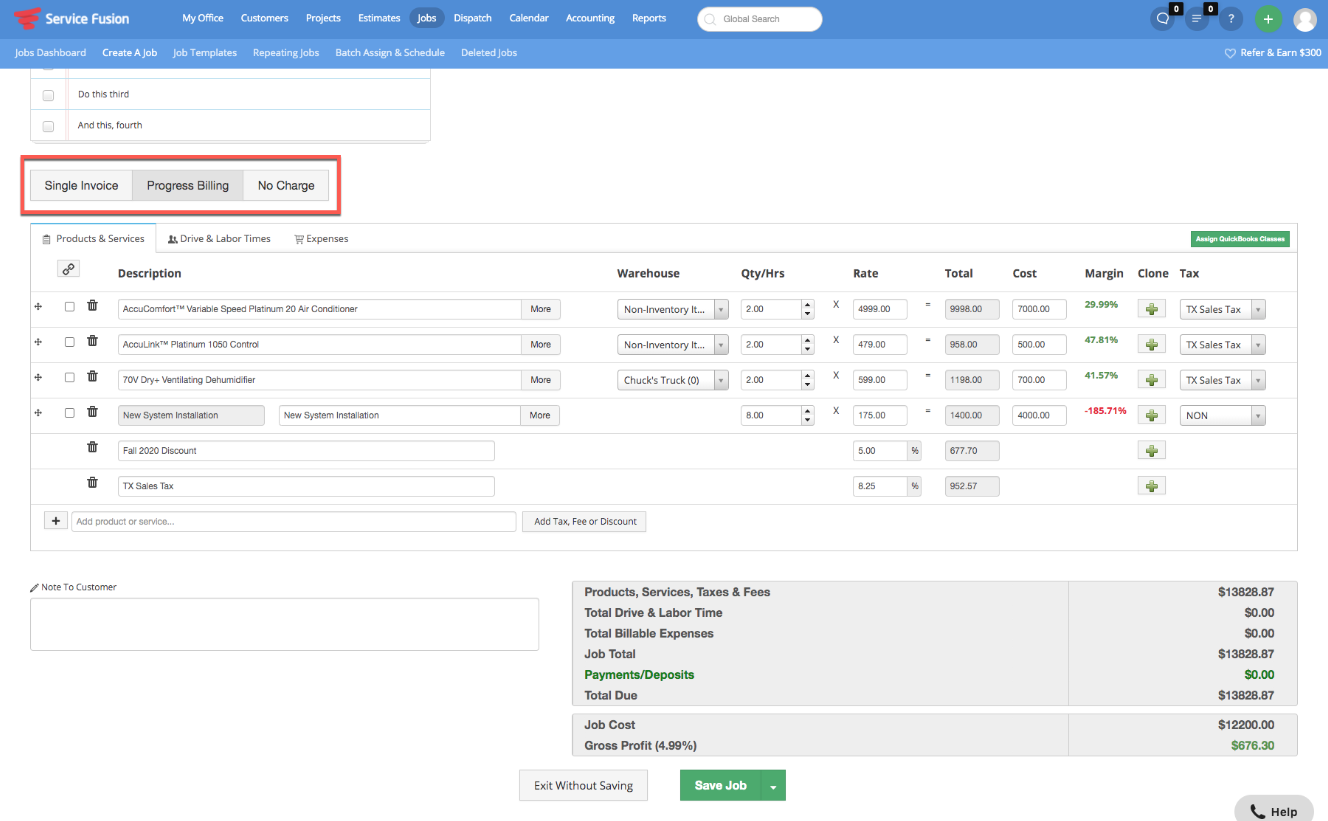The image size is (1328, 821).
Task: Clone the TX Sales Tax row
Action: pos(1152,486)
